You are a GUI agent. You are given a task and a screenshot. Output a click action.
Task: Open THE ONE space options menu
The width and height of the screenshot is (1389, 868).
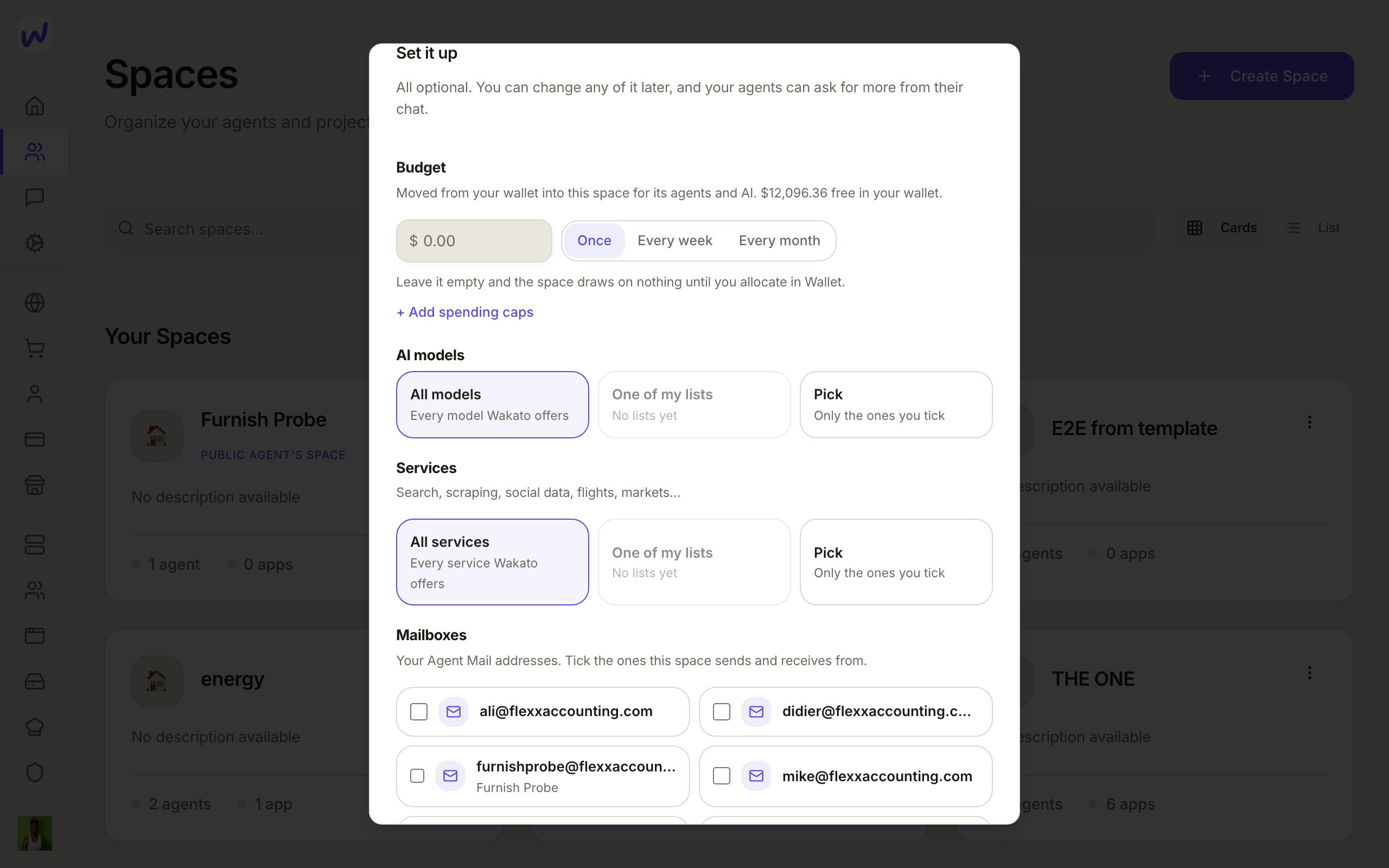(x=1309, y=673)
